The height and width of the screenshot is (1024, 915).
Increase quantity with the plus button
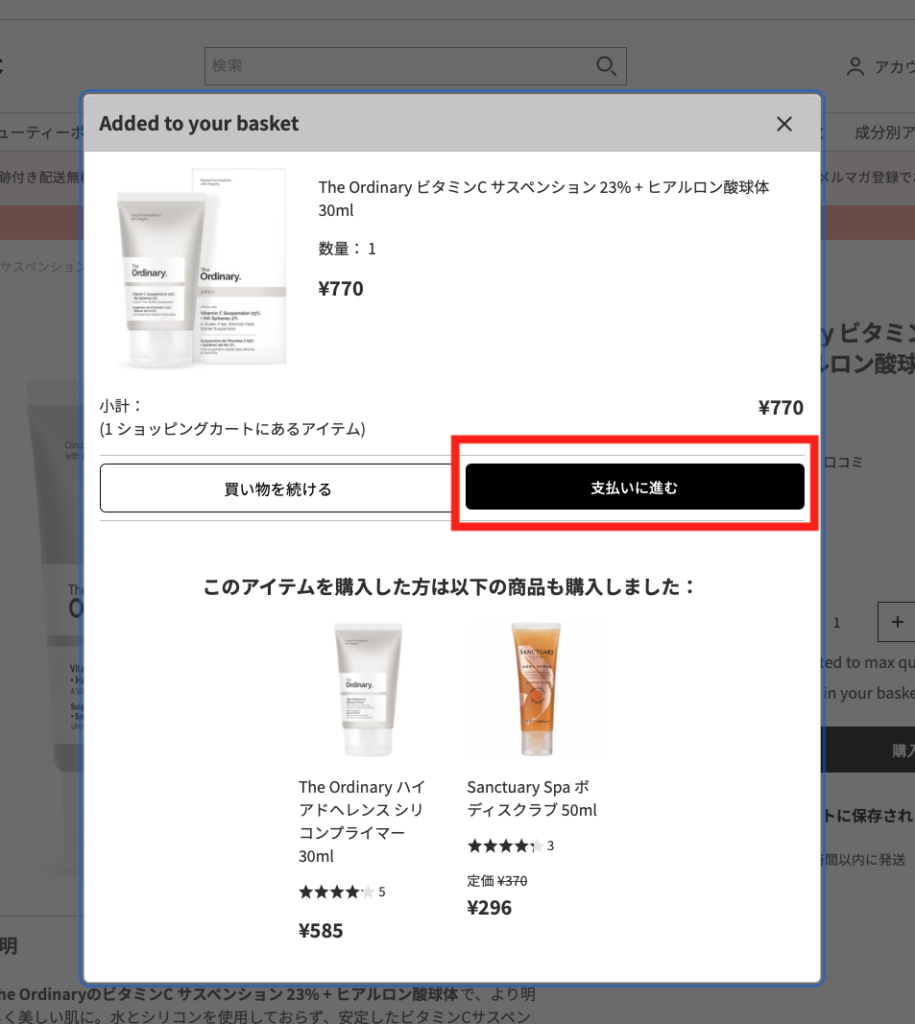pyautogui.click(x=897, y=622)
